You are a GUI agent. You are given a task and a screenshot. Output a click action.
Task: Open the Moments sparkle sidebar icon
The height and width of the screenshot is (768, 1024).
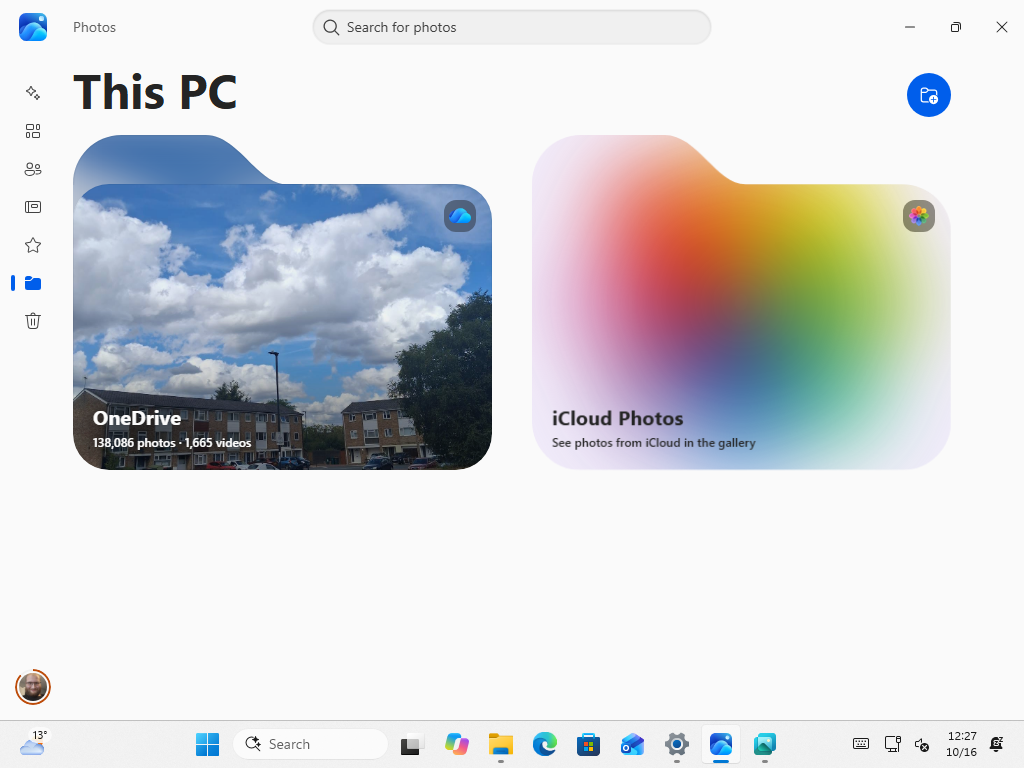tap(33, 93)
